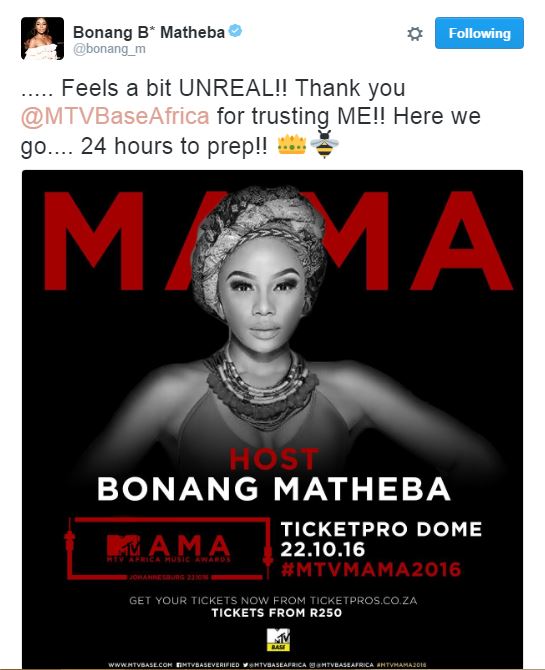The width and height of the screenshot is (545, 670).
Task: Click the red MTV MAMA awards logo
Action: tap(168, 549)
